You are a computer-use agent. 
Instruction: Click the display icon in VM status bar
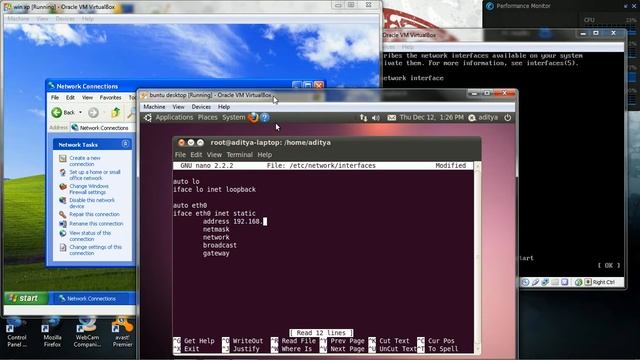pyautogui.click(x=564, y=282)
